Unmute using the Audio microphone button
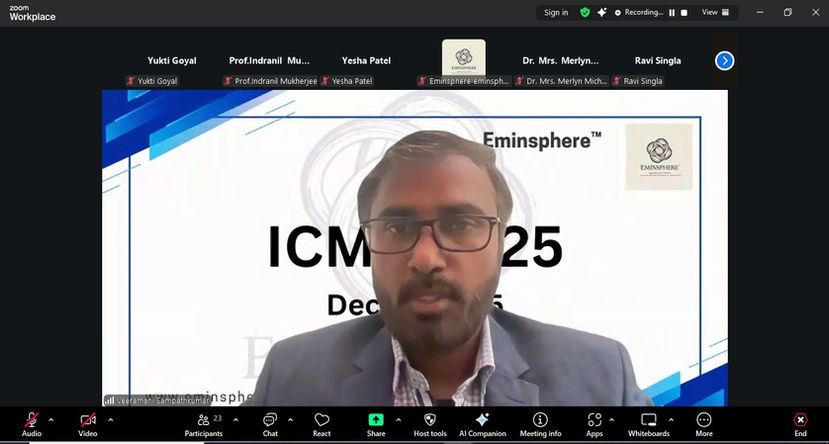This screenshot has height=444, width=829. (32, 424)
